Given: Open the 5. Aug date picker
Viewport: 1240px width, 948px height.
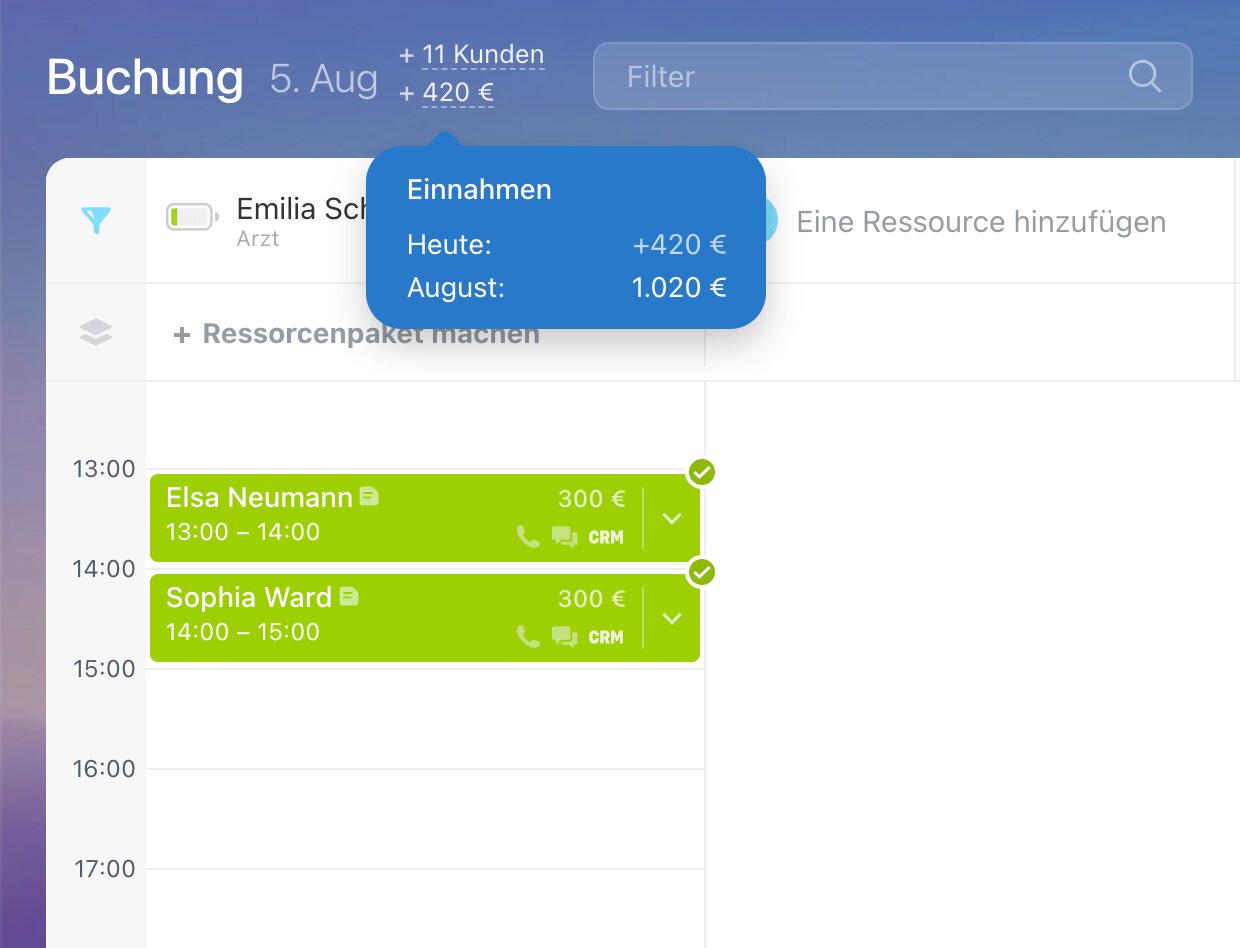Looking at the screenshot, I should [324, 78].
